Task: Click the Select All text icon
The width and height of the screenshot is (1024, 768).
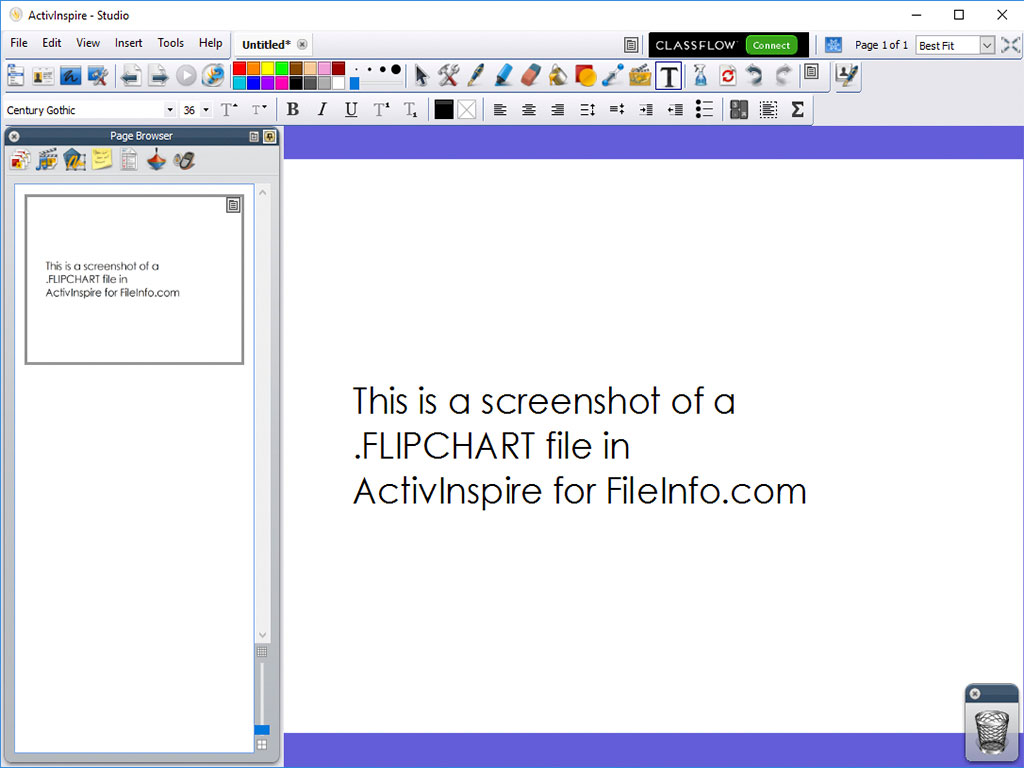Action: [769, 110]
